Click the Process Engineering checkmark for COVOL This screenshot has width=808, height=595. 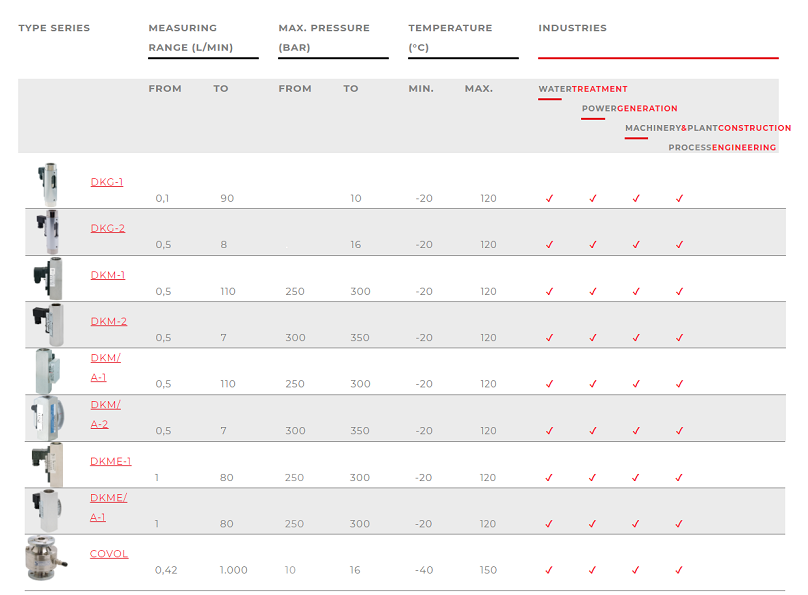tap(679, 570)
